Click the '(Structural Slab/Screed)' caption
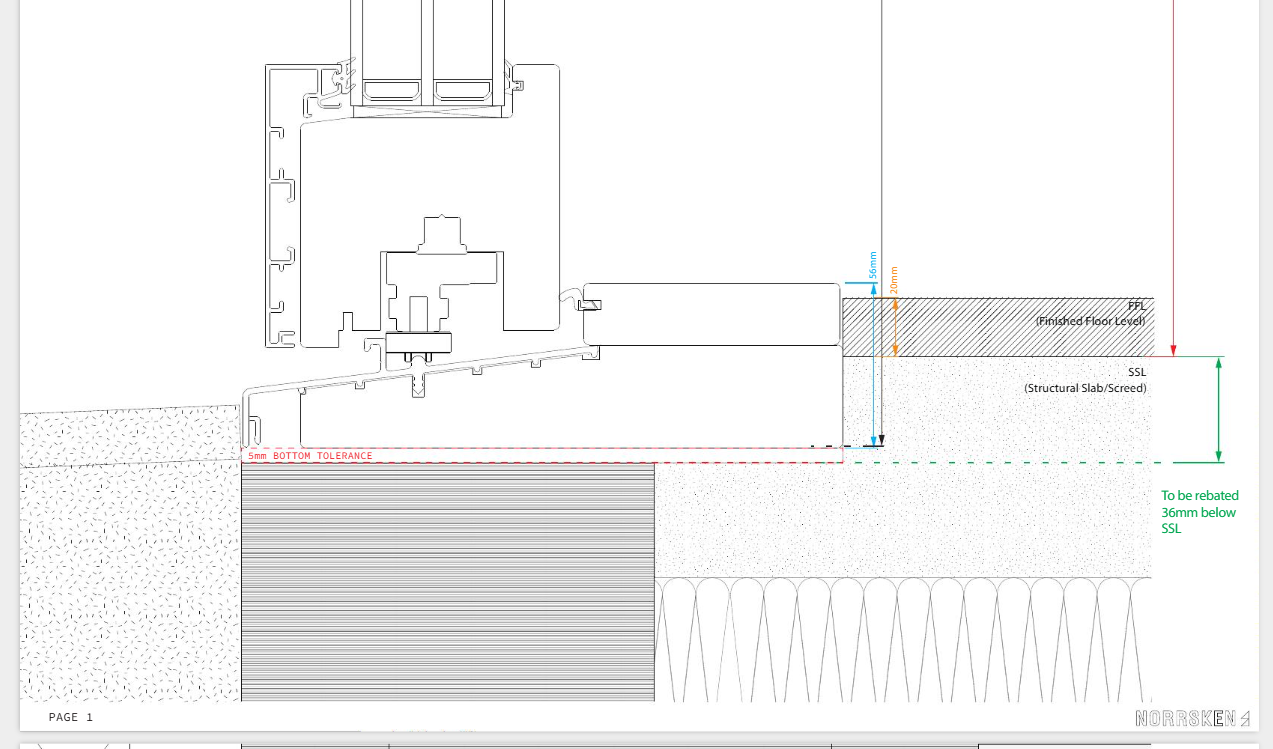This screenshot has height=749, width=1273. pyautogui.click(x=1085, y=388)
